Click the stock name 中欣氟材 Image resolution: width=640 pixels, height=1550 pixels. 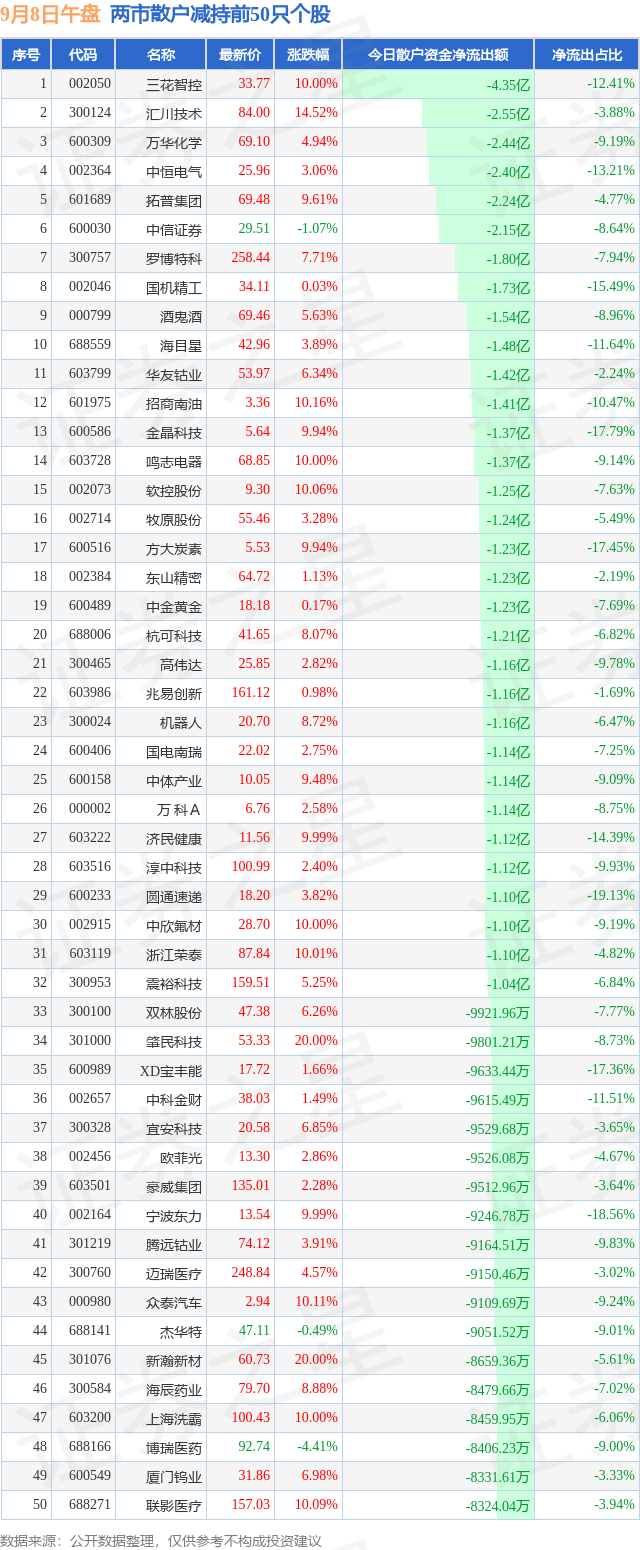[174, 925]
